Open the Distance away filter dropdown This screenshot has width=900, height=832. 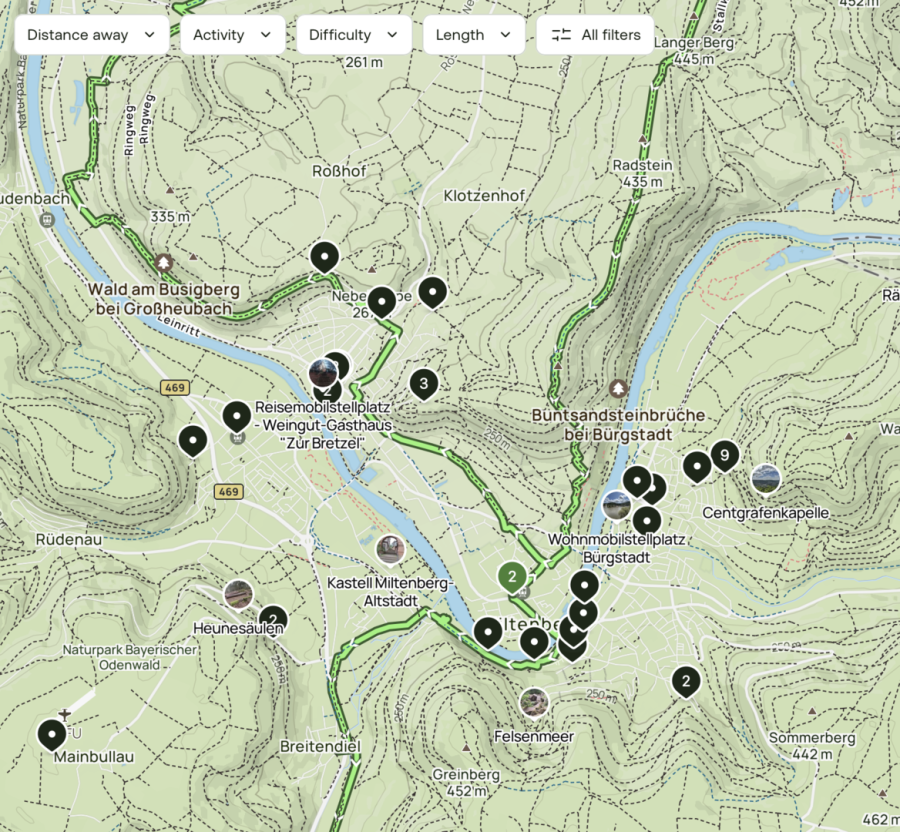point(92,35)
